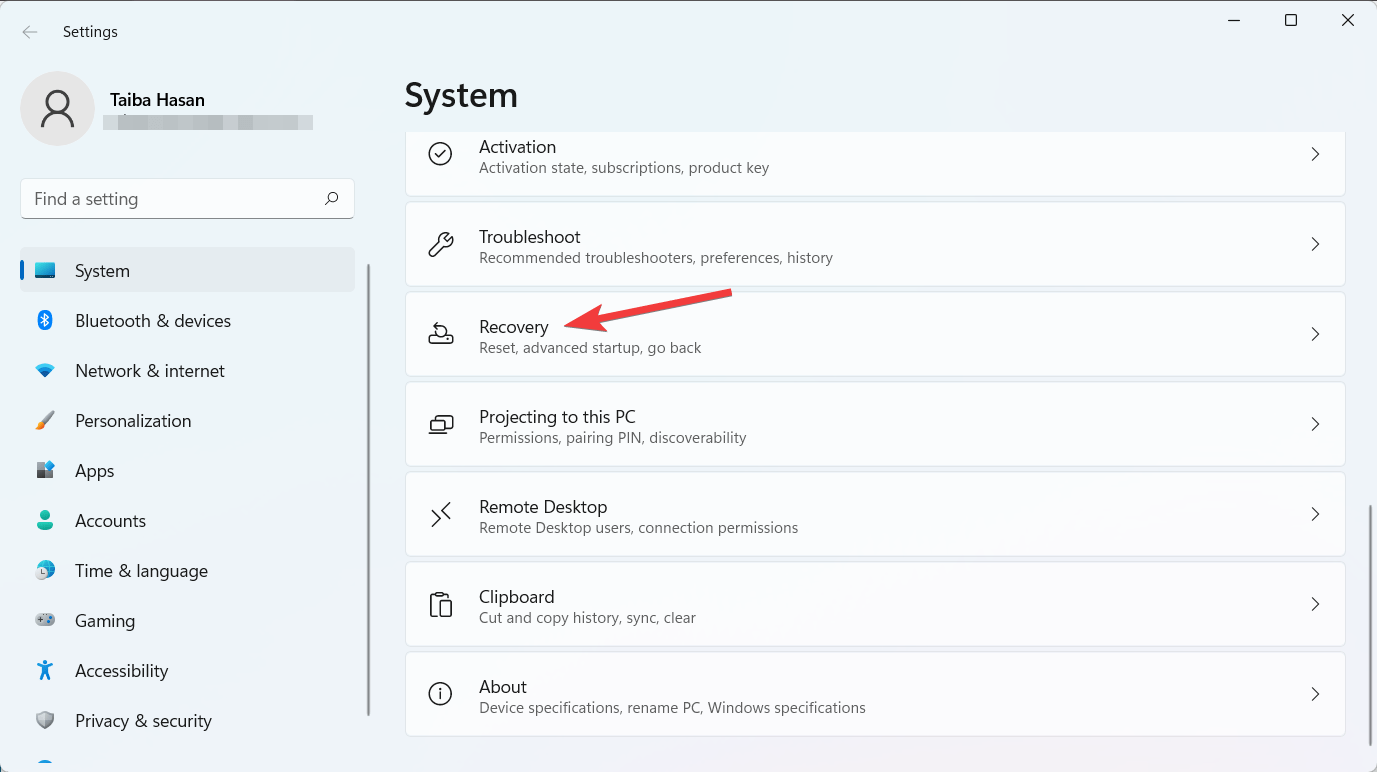Screen dimensions: 1377x772
Task: Click the search magnifier icon
Action: pos(331,199)
